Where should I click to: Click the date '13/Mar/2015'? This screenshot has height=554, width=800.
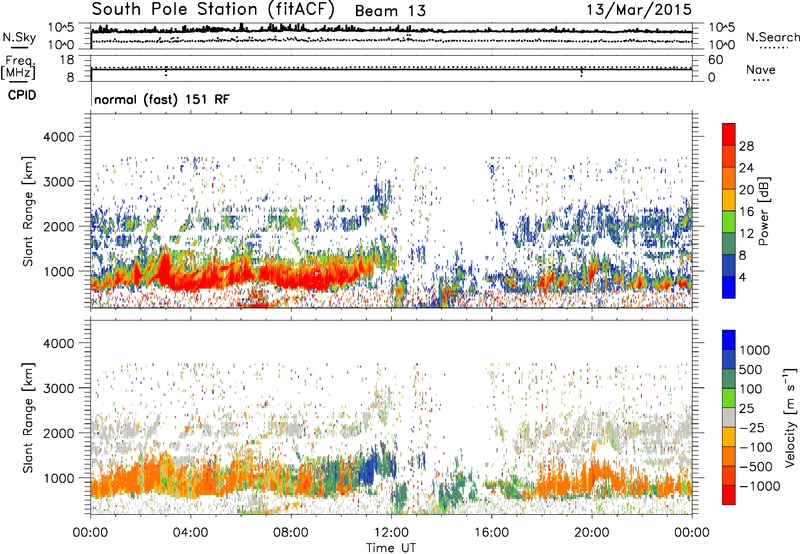(639, 9)
